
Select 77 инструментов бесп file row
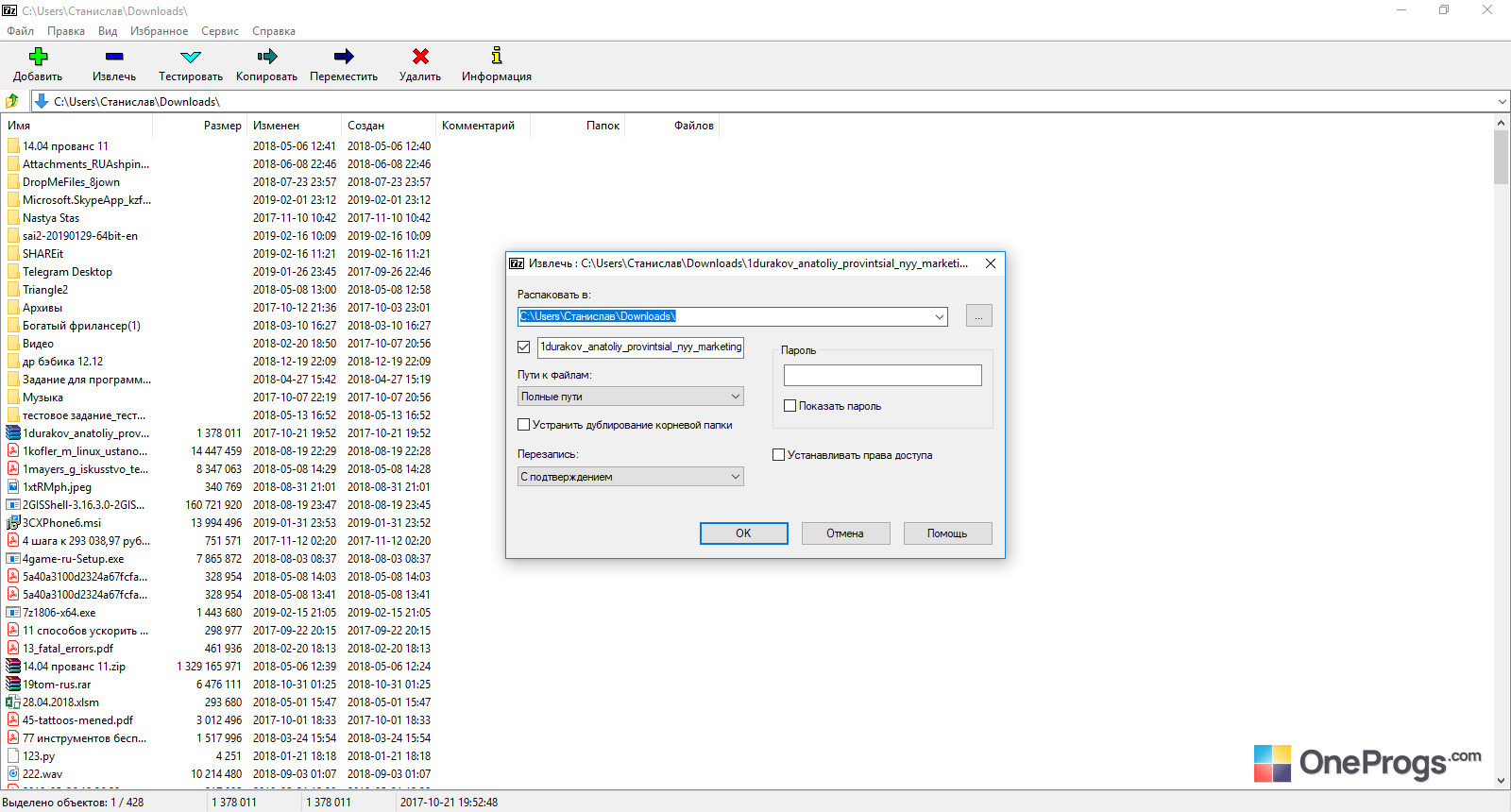tap(219, 738)
